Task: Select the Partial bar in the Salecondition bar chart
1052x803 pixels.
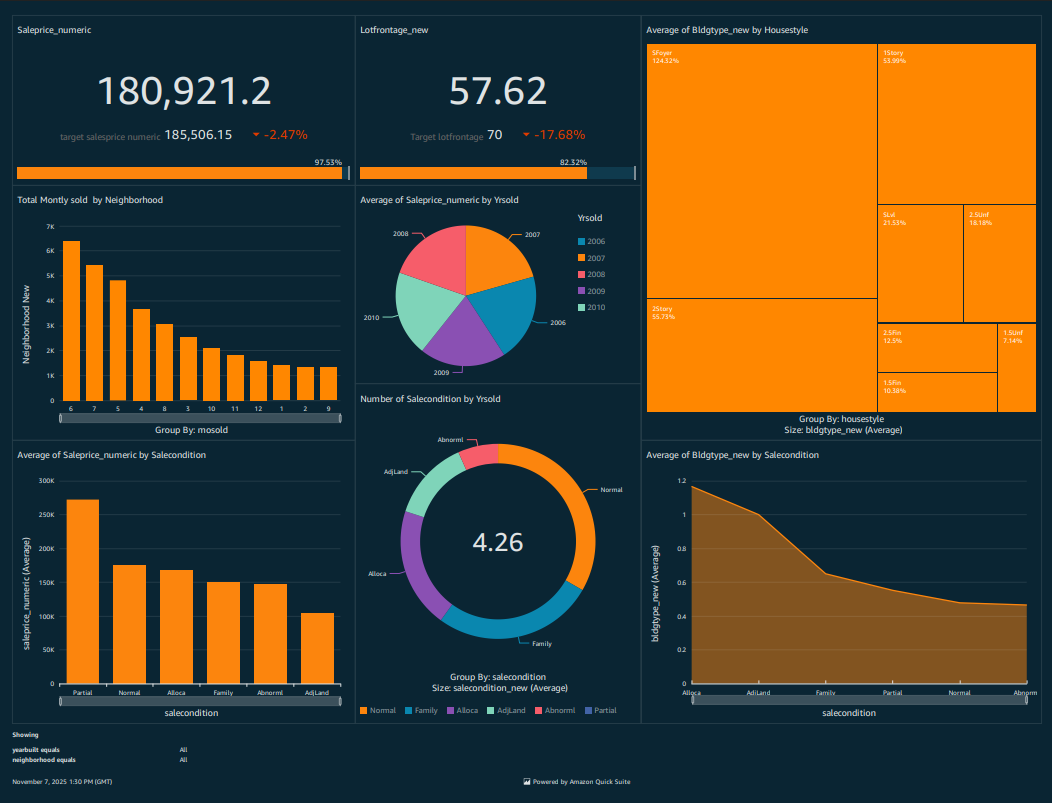Action: pyautogui.click(x=83, y=590)
